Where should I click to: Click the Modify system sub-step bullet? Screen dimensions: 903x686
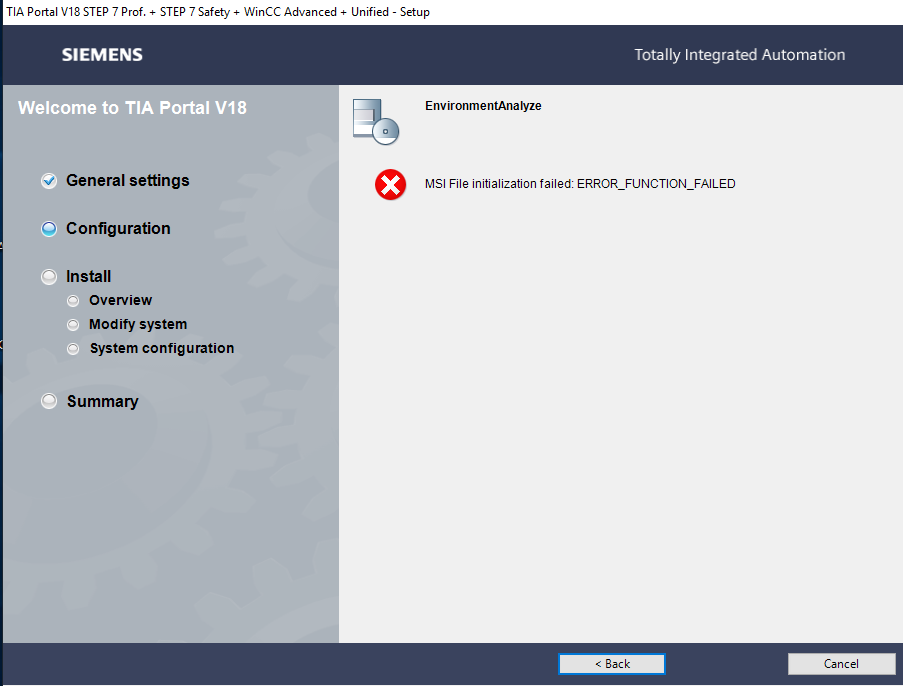pyautogui.click(x=73, y=325)
